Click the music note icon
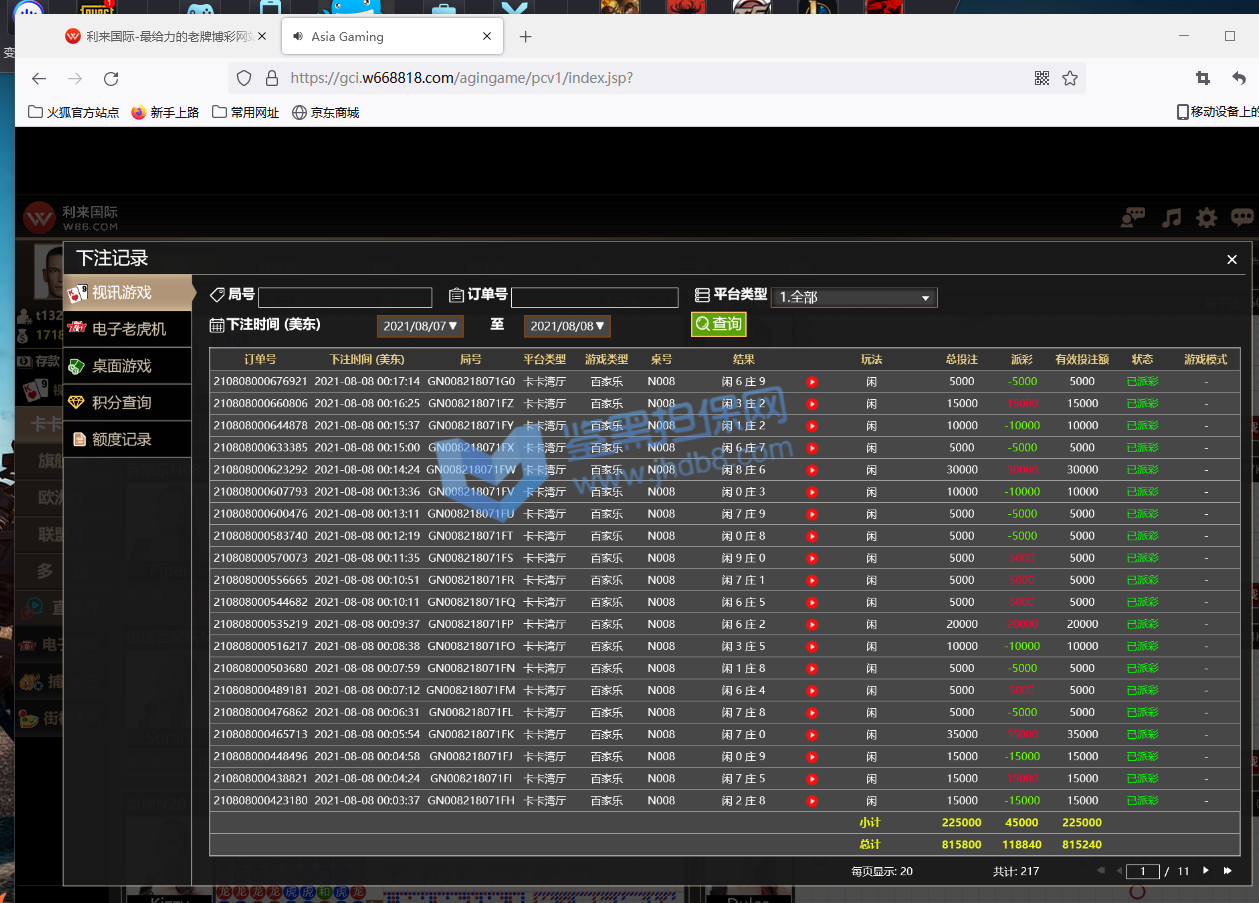 click(x=1172, y=217)
